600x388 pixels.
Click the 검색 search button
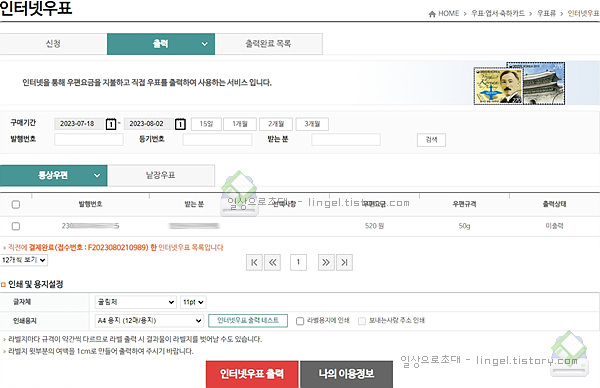point(431,140)
